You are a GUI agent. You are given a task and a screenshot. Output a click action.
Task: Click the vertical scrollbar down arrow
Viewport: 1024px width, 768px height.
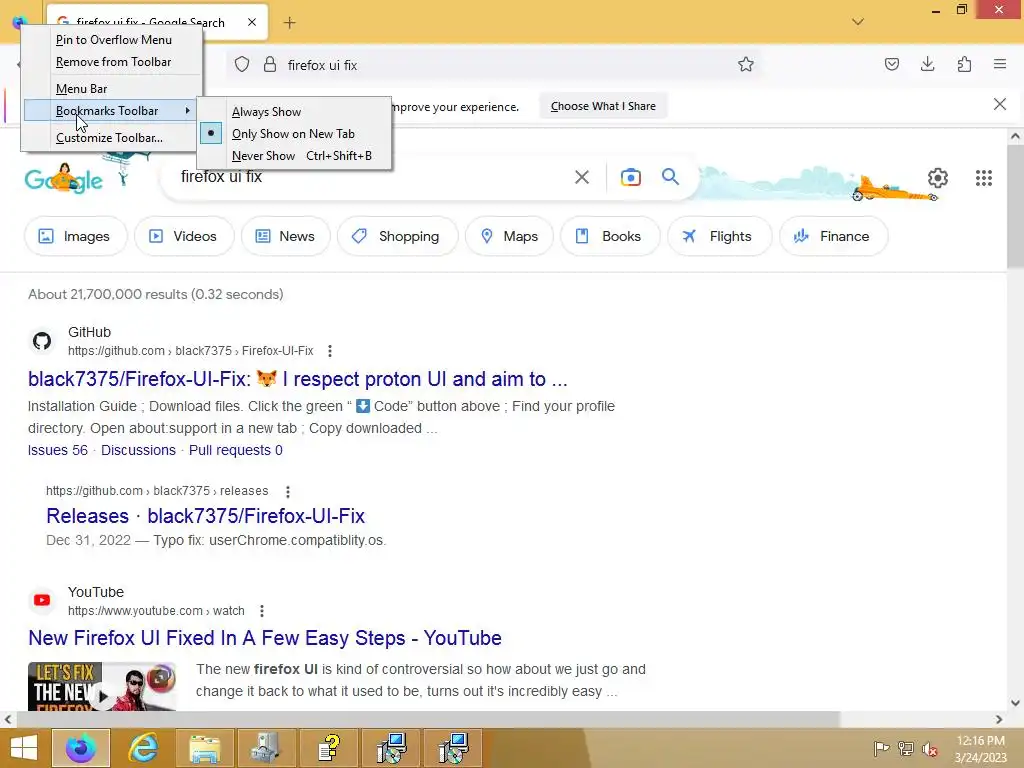(x=1014, y=703)
